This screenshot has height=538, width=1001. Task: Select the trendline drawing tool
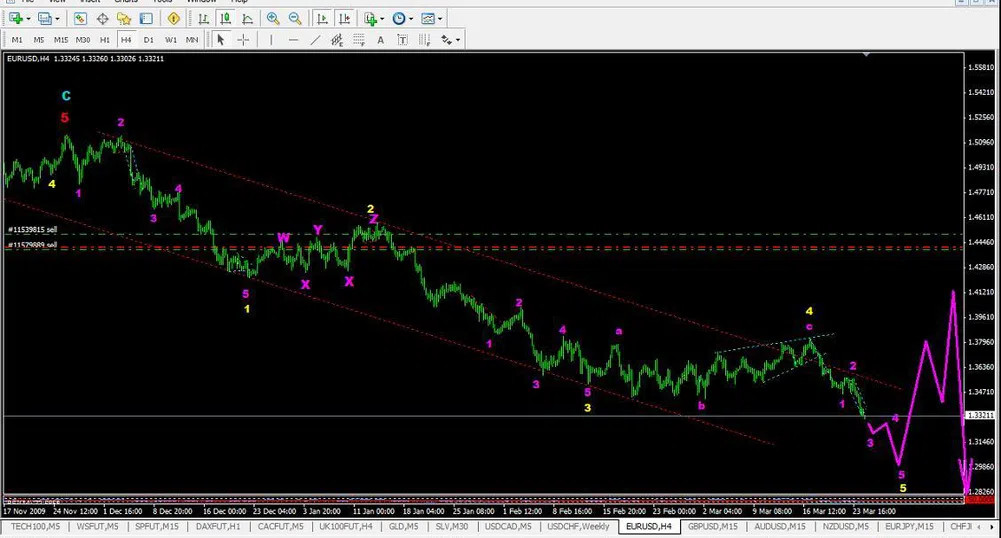(x=315, y=40)
